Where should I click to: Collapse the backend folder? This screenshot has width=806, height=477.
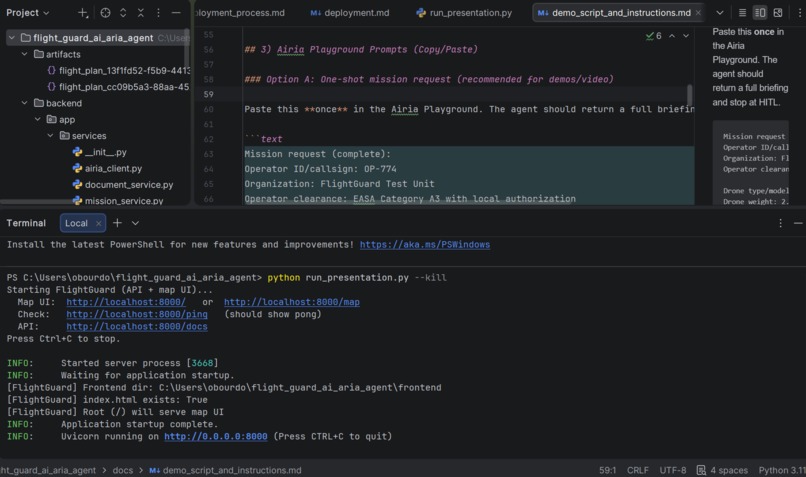click(24, 103)
